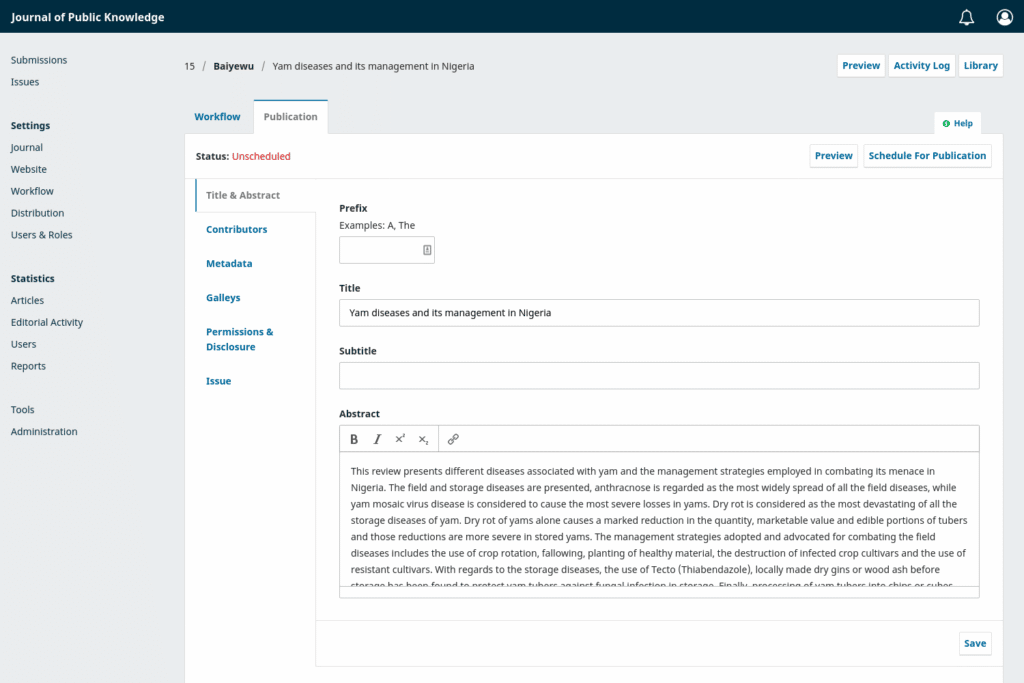The height and width of the screenshot is (683, 1024).
Task: Open the user profile menu
Action: 1004,16
